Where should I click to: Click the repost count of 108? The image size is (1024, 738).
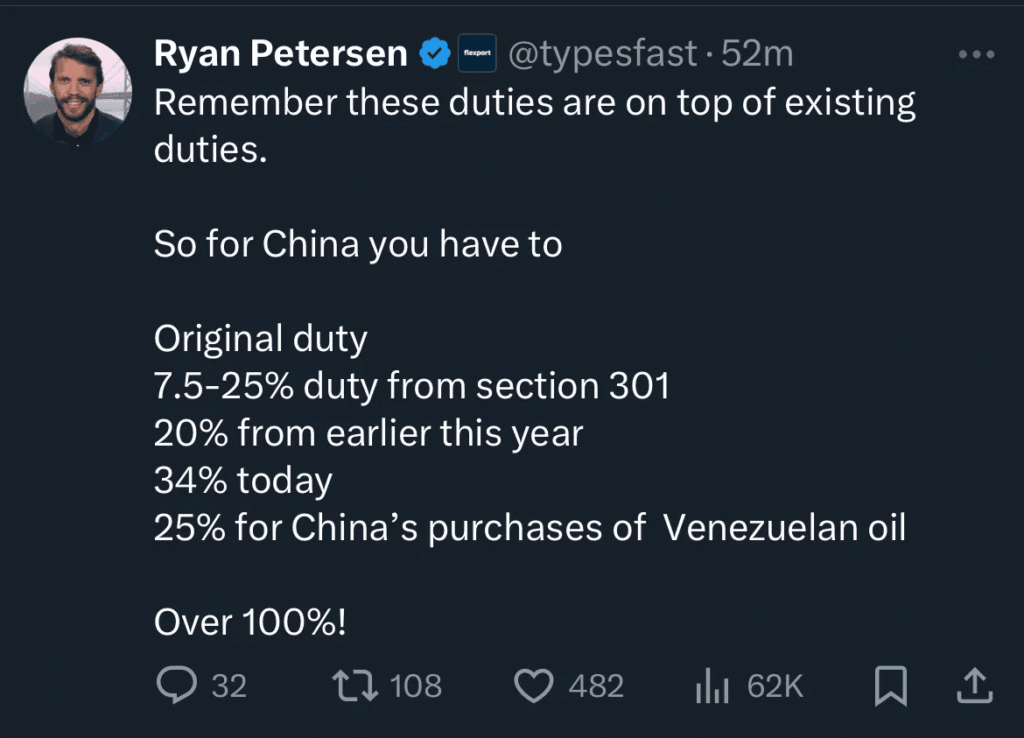coord(415,686)
